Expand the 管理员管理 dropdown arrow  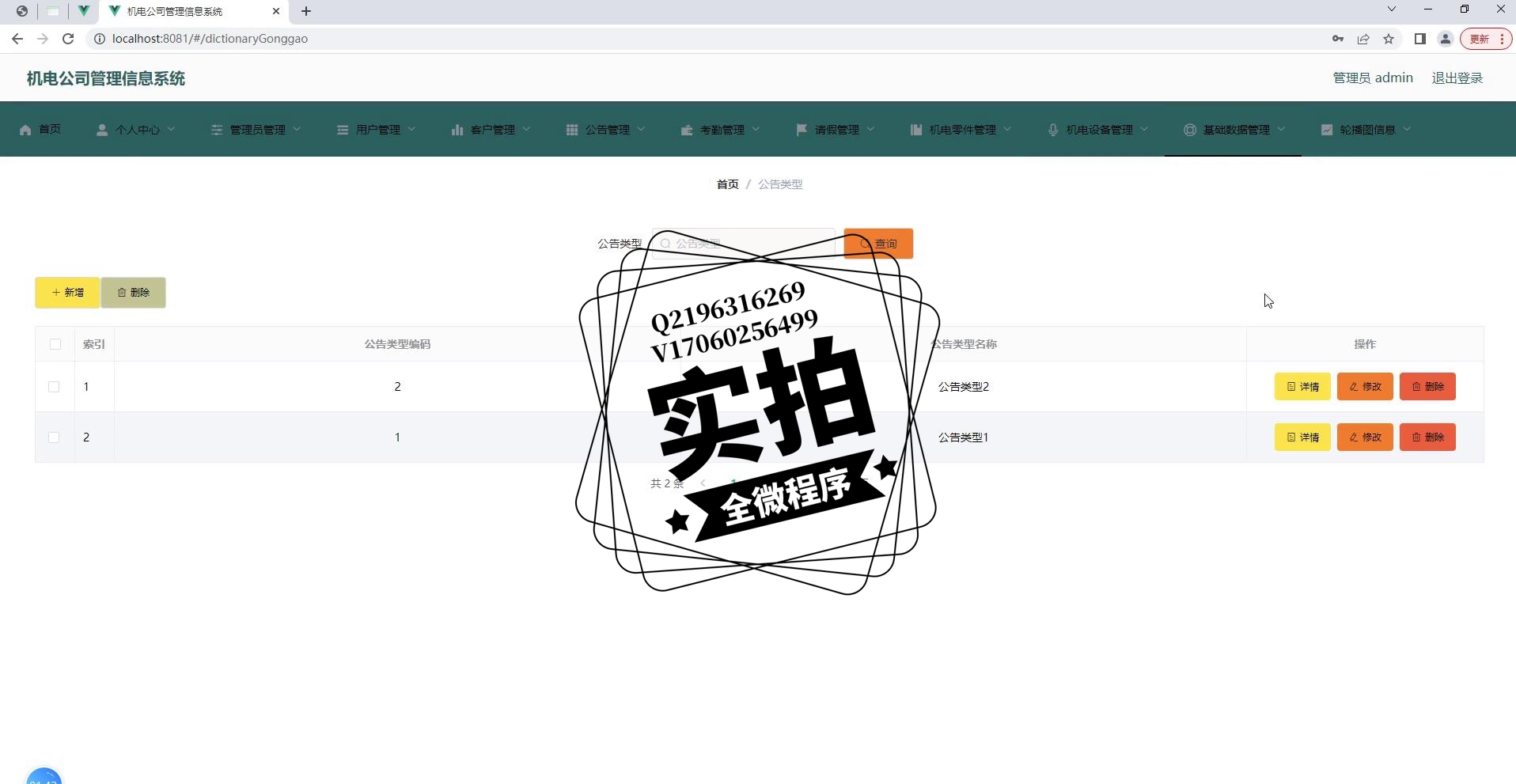point(297,130)
